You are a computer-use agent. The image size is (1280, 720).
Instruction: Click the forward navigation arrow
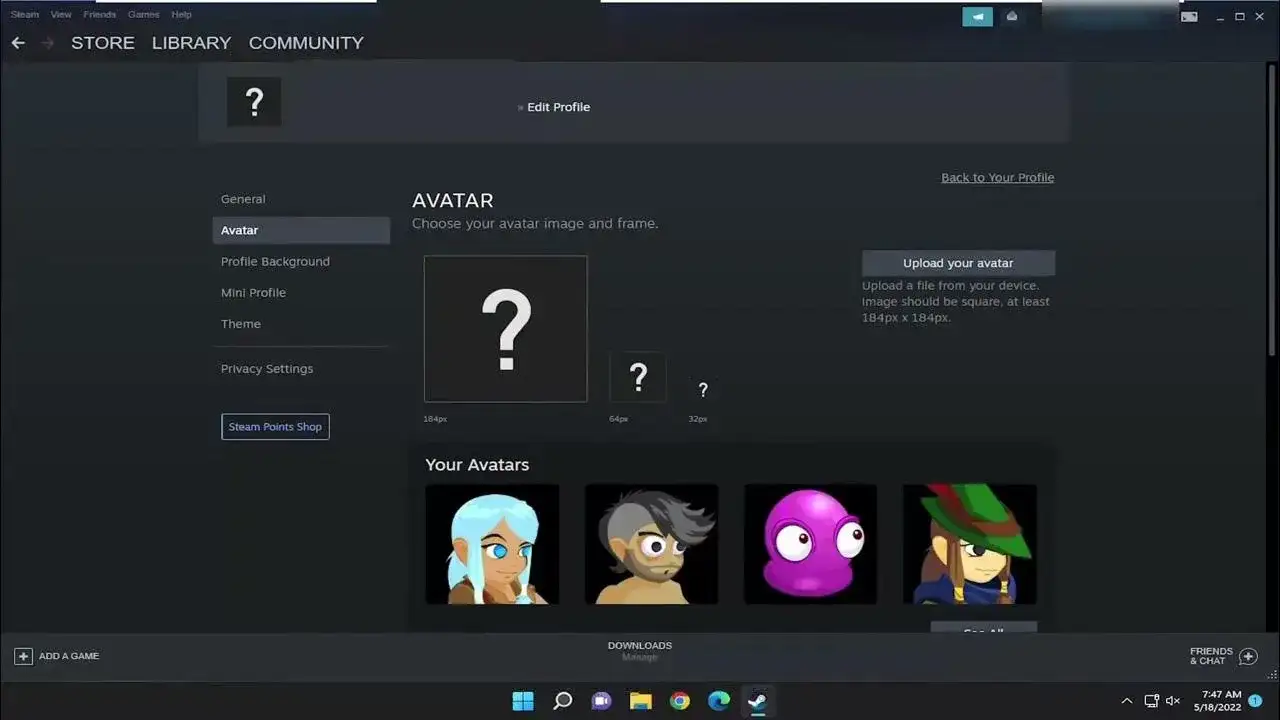click(x=45, y=42)
